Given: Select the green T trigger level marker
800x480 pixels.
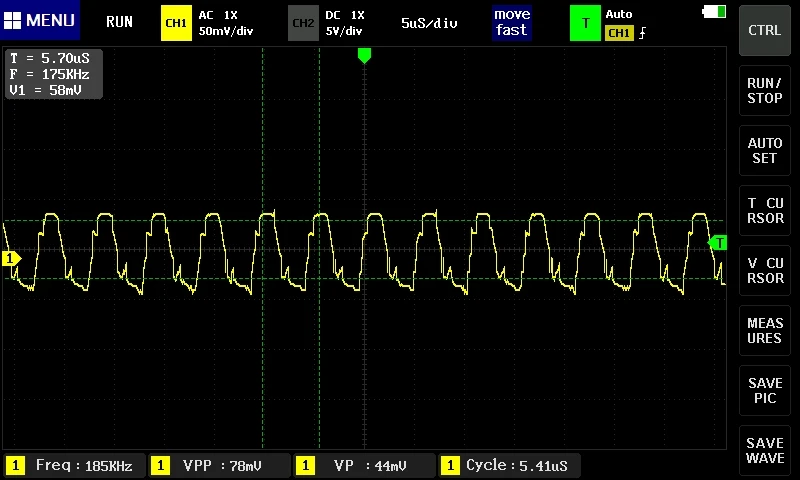Looking at the screenshot, I should (x=718, y=243).
